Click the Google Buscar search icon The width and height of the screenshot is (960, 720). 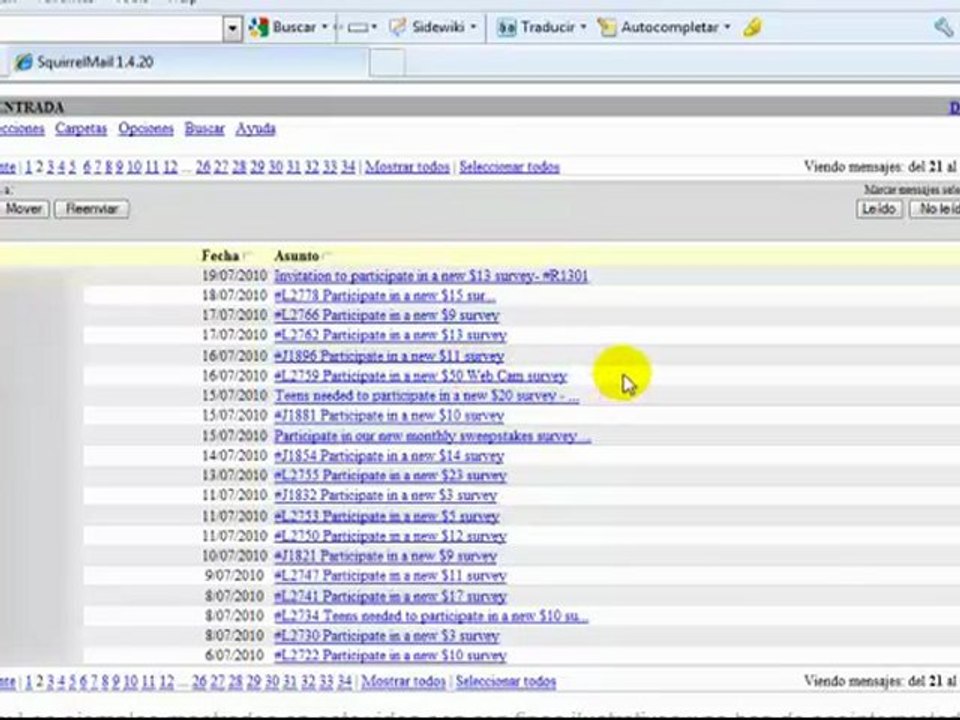pyautogui.click(x=258, y=28)
